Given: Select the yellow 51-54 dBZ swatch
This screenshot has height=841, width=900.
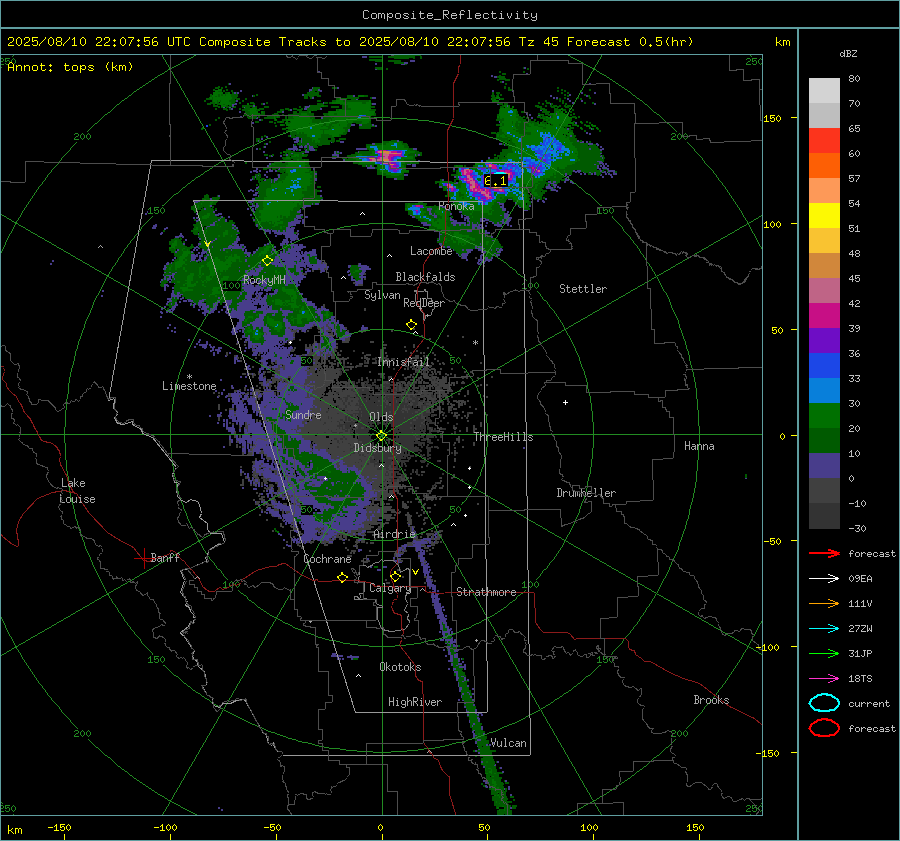Looking at the screenshot, I should [824, 216].
